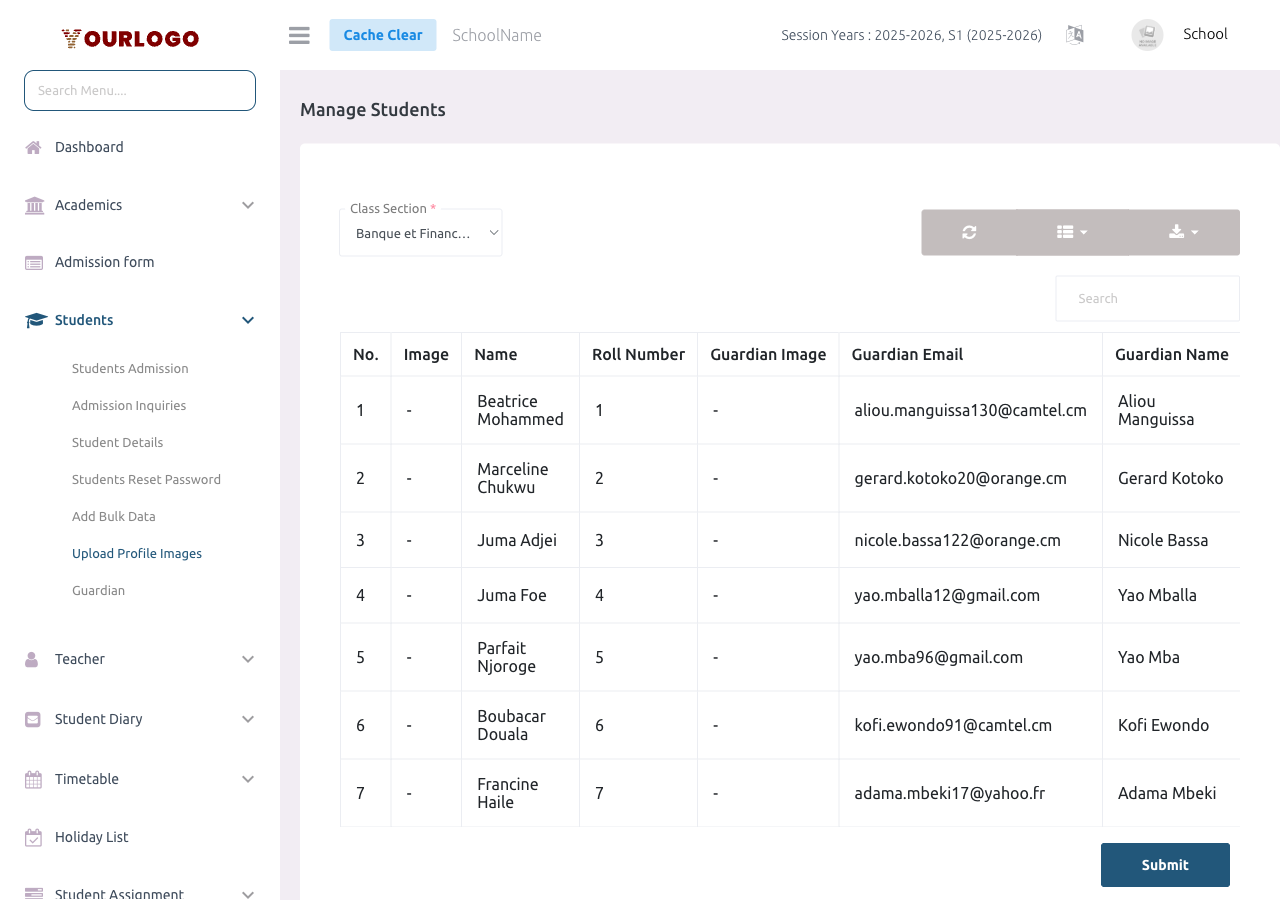Click the Cache Clear button
The image size is (1280, 900).
383,34
